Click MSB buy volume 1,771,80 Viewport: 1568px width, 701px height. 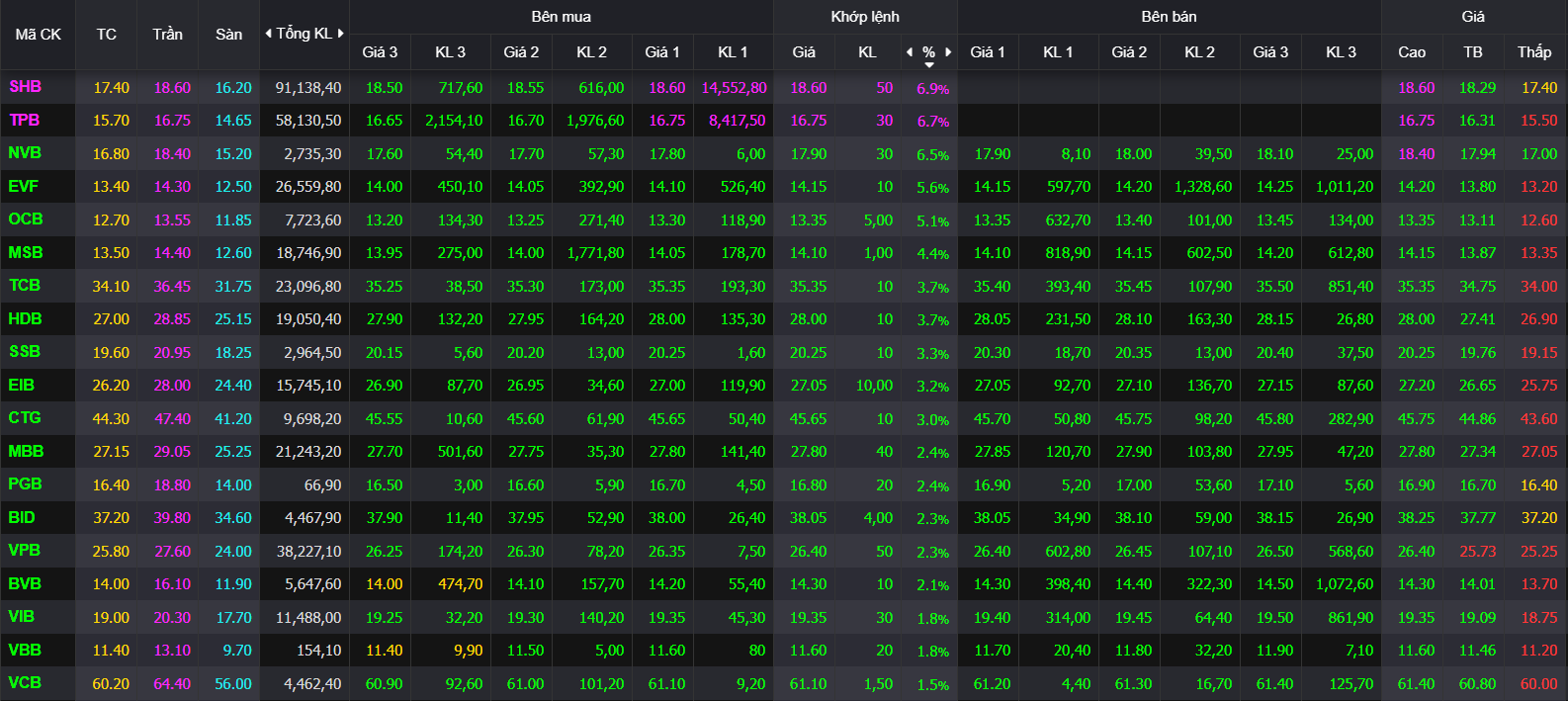(x=595, y=253)
